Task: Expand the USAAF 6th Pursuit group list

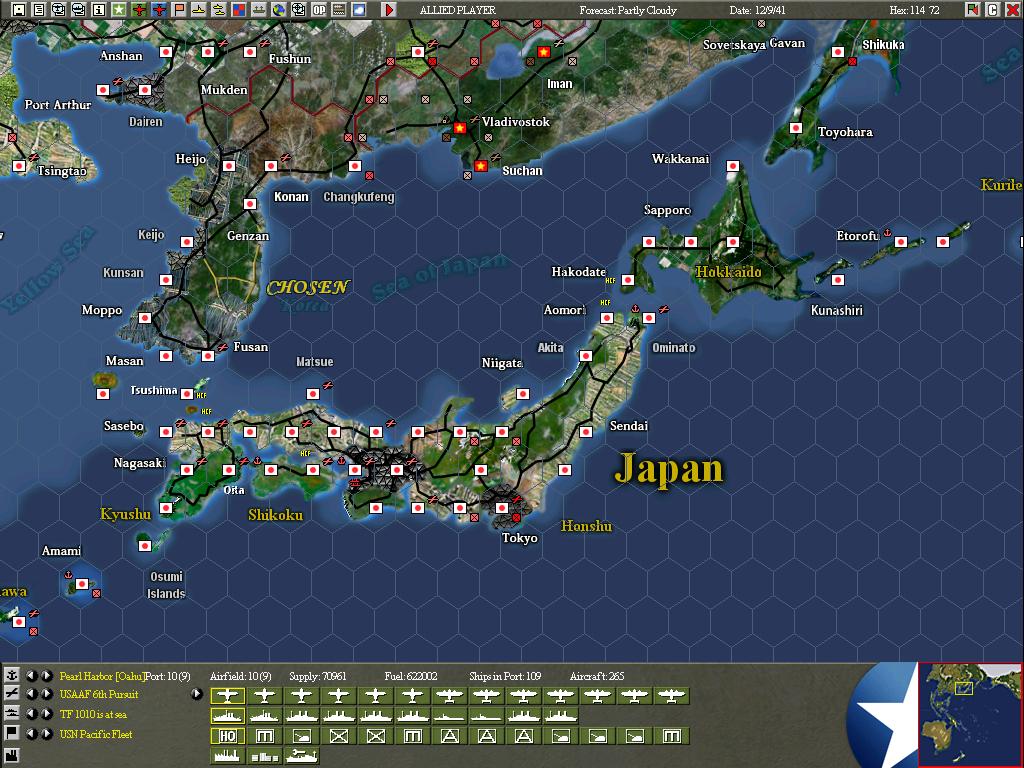Action: pyautogui.click(x=194, y=694)
